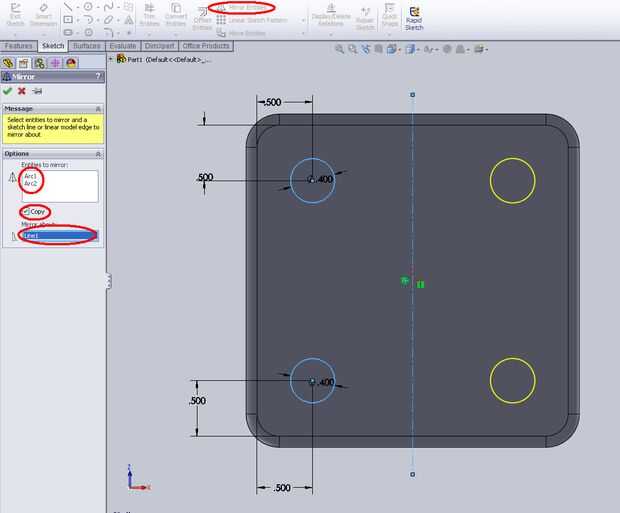Click the Previous View icon
Viewport: 620px width, 513px height.
coord(366,49)
